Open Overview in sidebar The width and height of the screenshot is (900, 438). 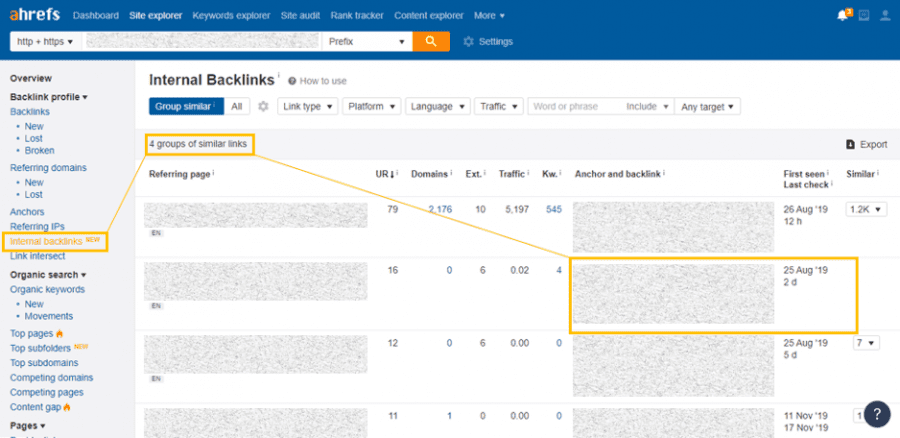click(31, 78)
